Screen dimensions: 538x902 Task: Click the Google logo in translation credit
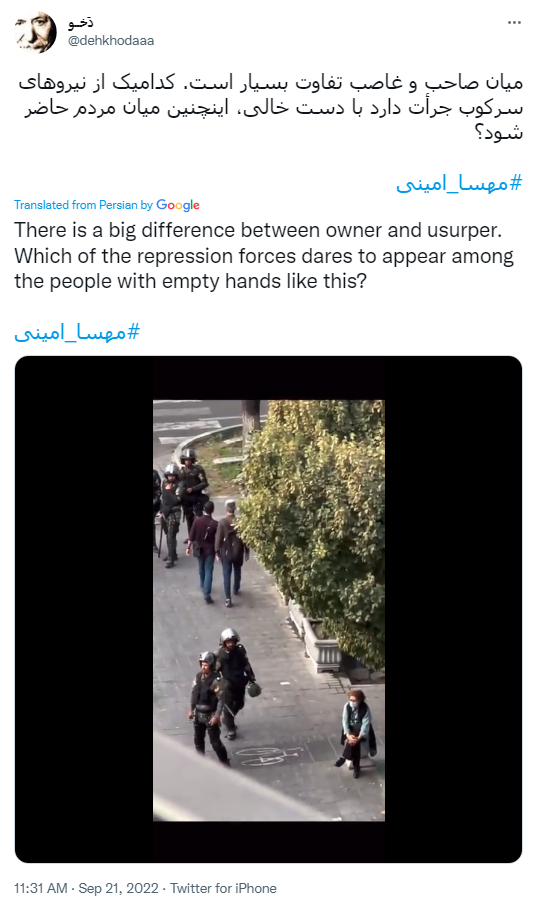pos(178,205)
